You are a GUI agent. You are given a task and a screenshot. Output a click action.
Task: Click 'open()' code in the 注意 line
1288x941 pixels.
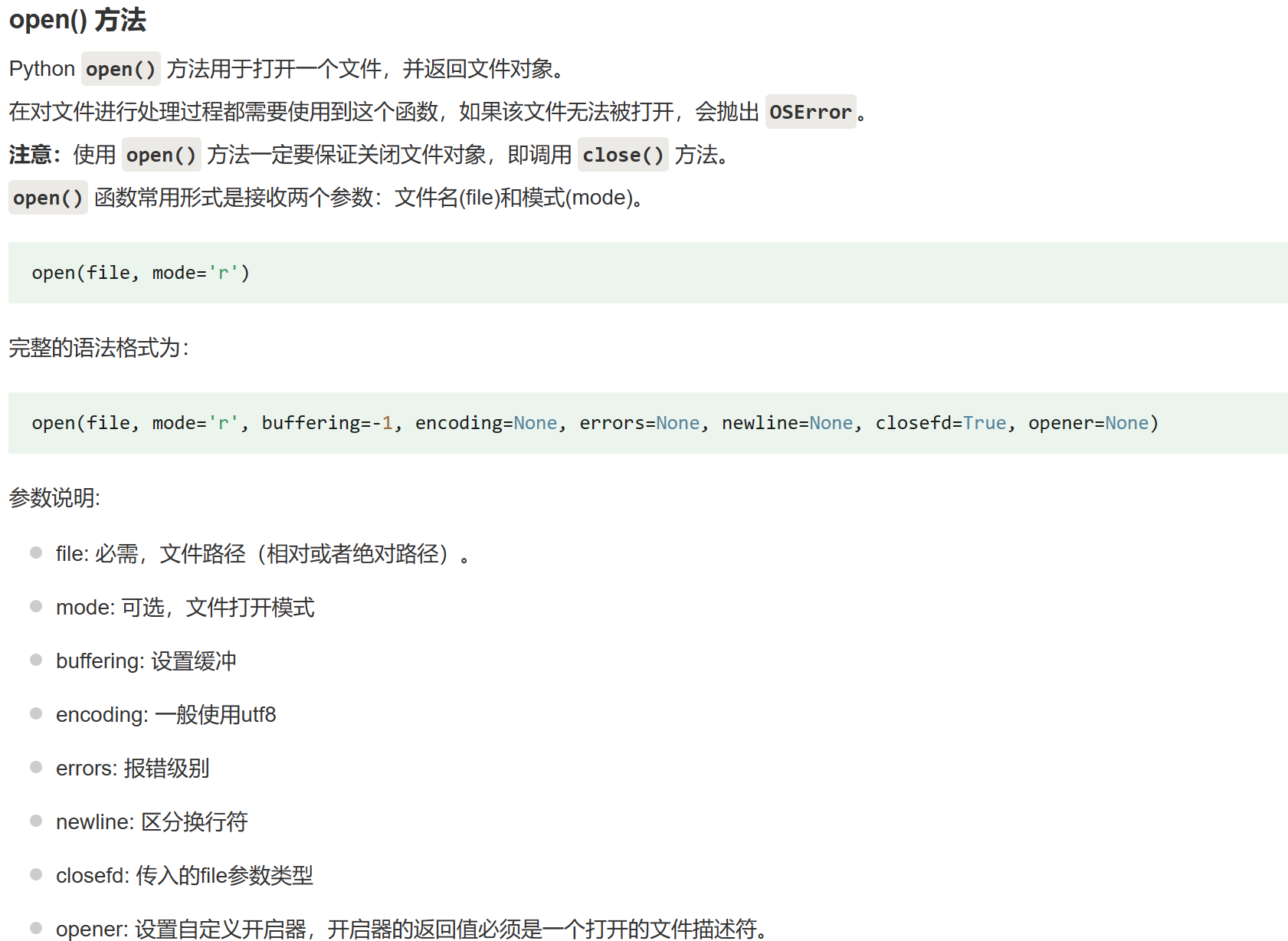click(161, 155)
